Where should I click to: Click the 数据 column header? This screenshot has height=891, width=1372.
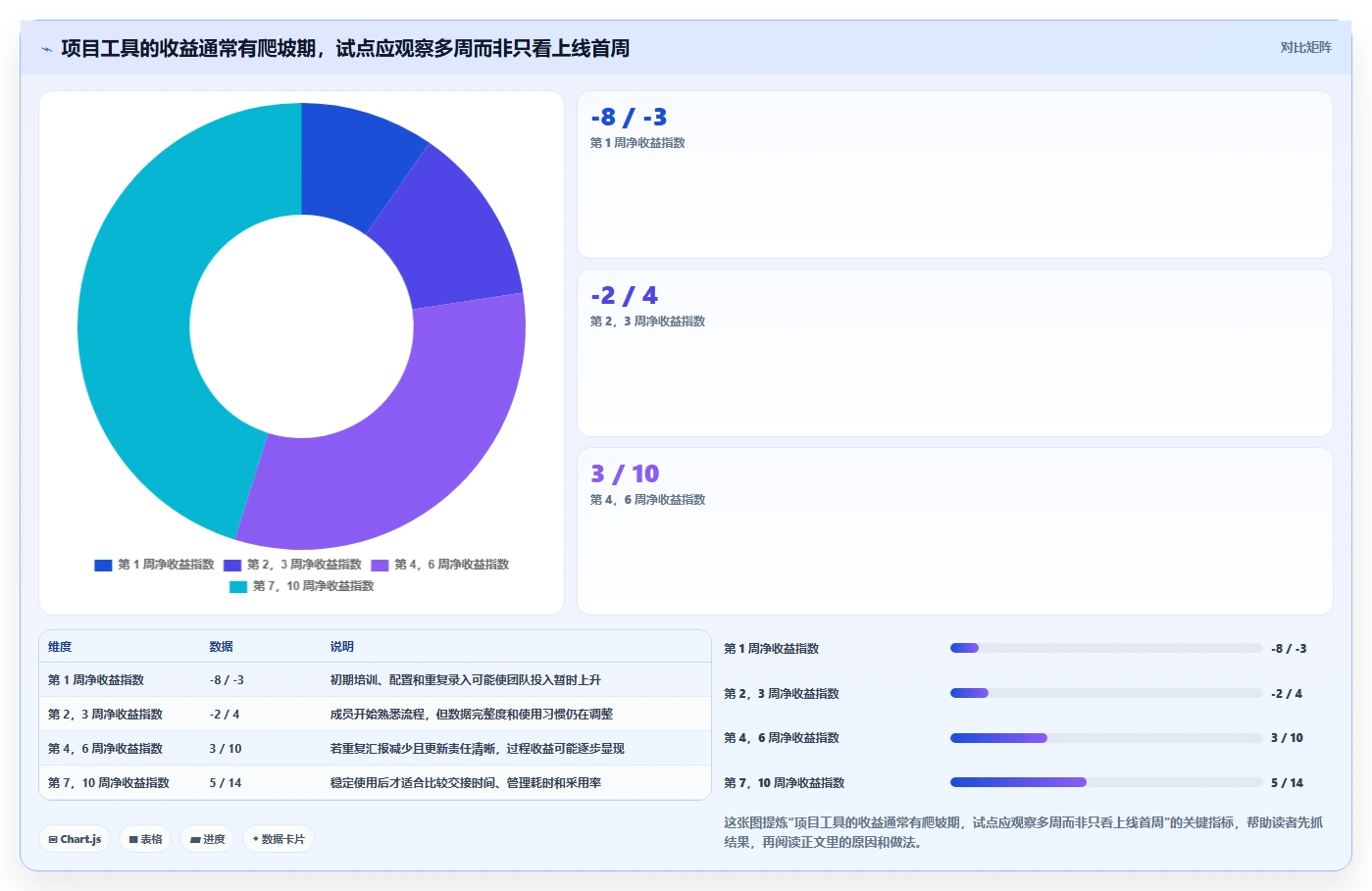pos(221,647)
